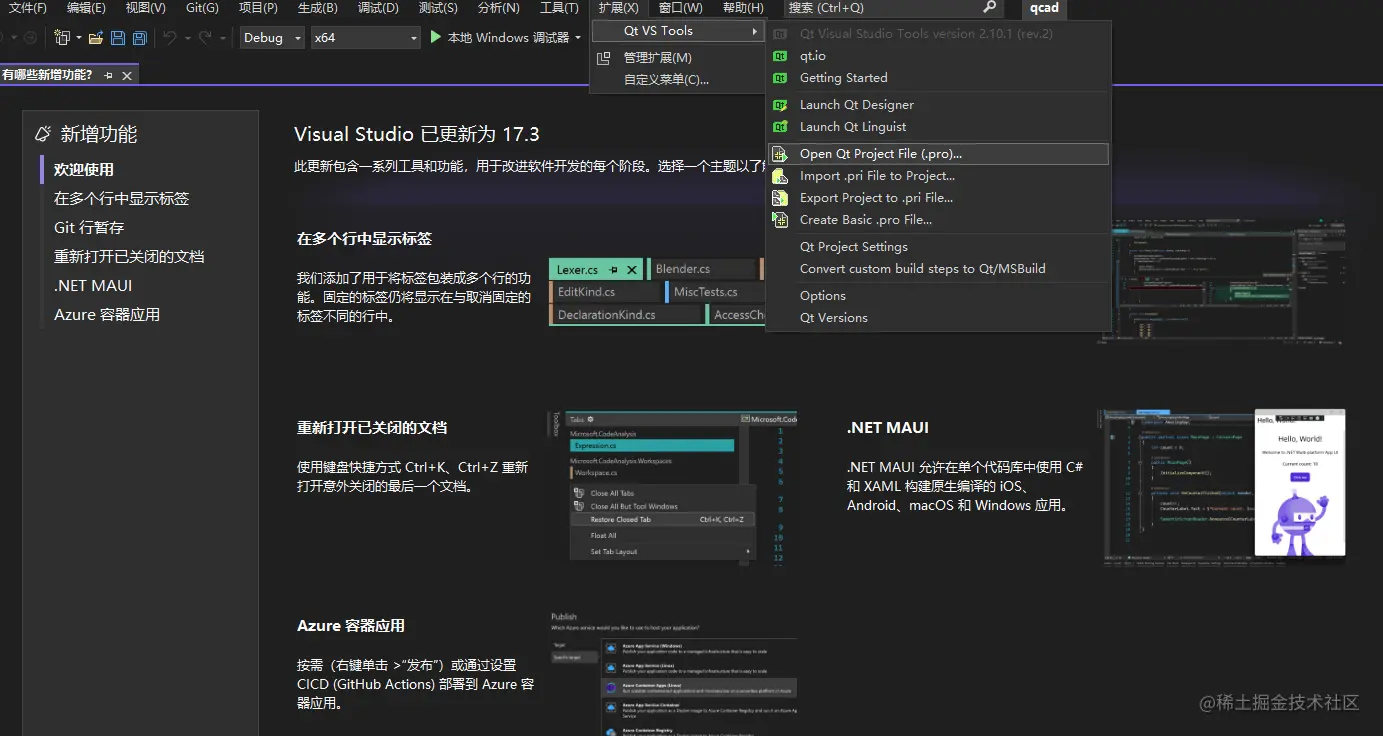Click the .NET MAUI section heading
This screenshot has width=1383, height=736.
(888, 428)
